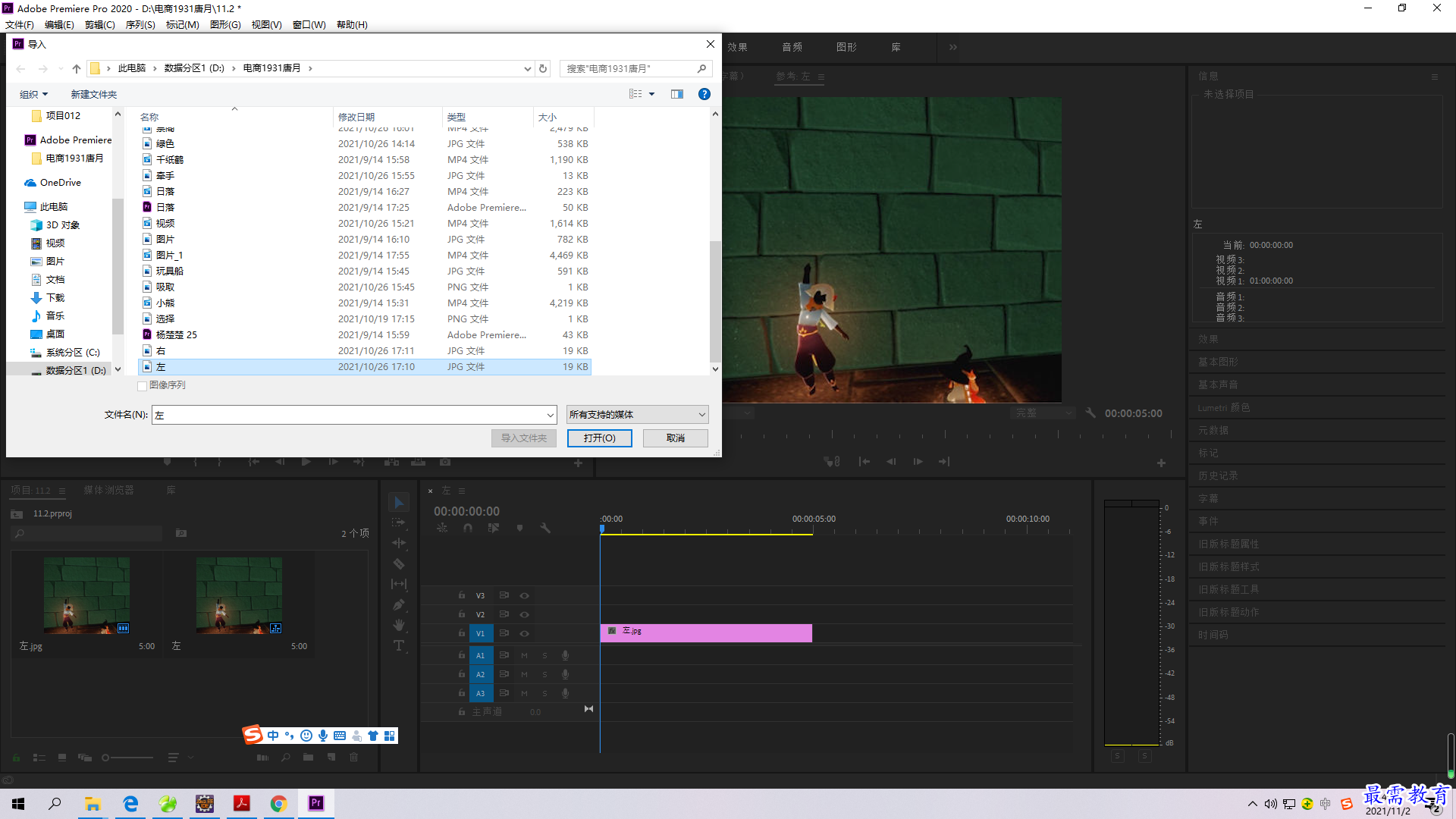The image size is (1456, 819).
Task: Click Step Back one frame in Program monitor
Action: click(x=891, y=462)
